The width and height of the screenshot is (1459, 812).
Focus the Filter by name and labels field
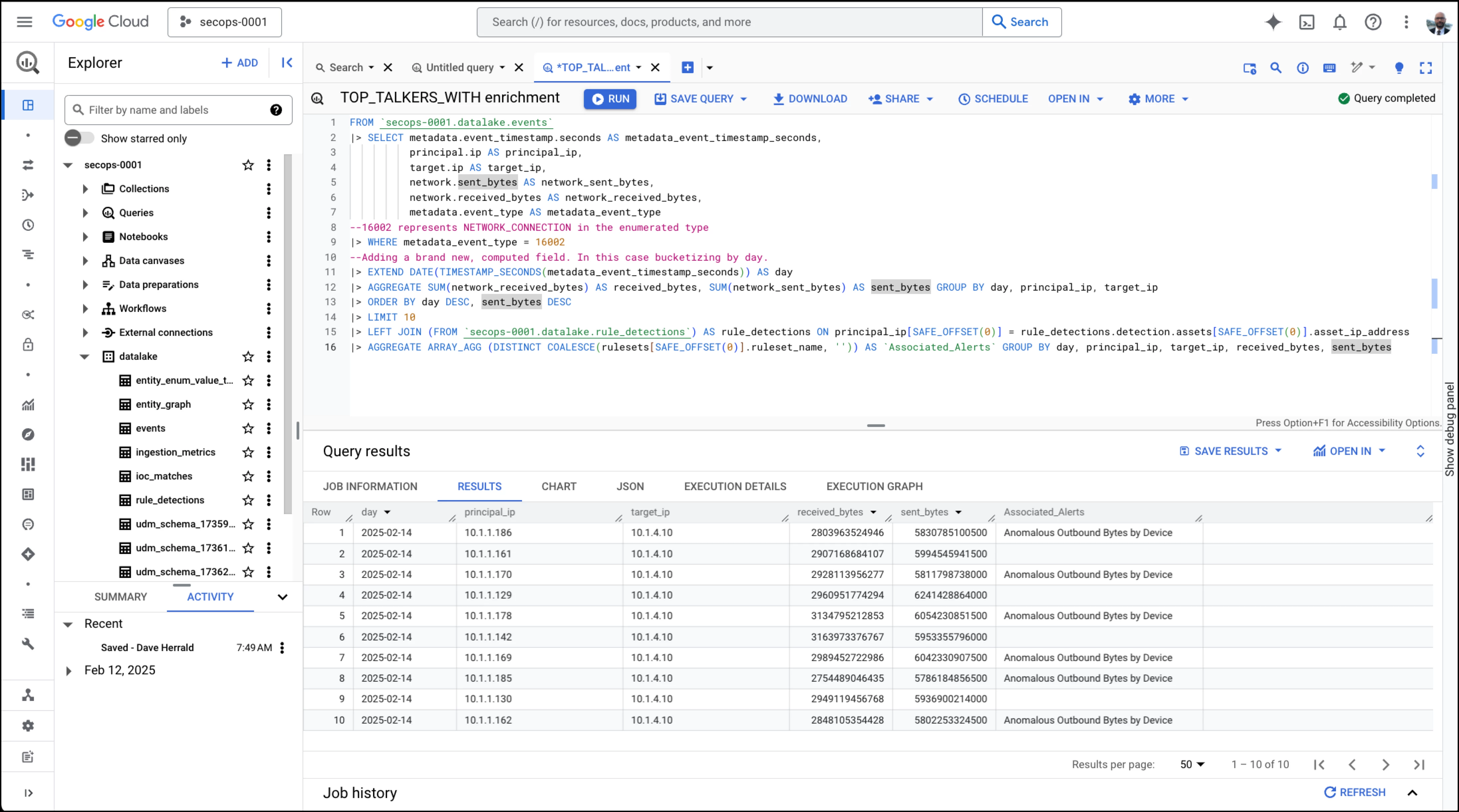[179, 110]
